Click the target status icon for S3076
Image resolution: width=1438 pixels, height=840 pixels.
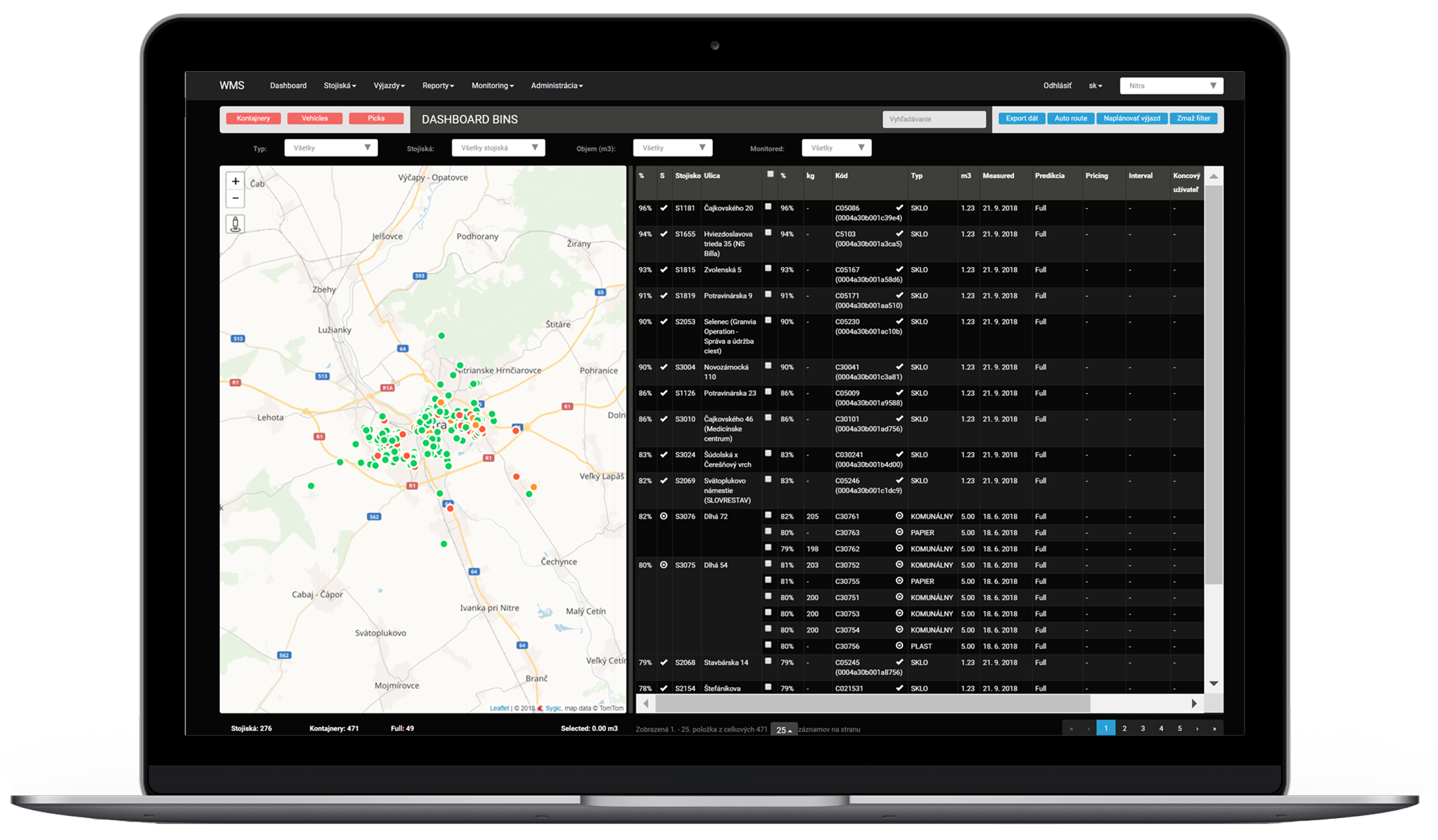click(x=663, y=516)
